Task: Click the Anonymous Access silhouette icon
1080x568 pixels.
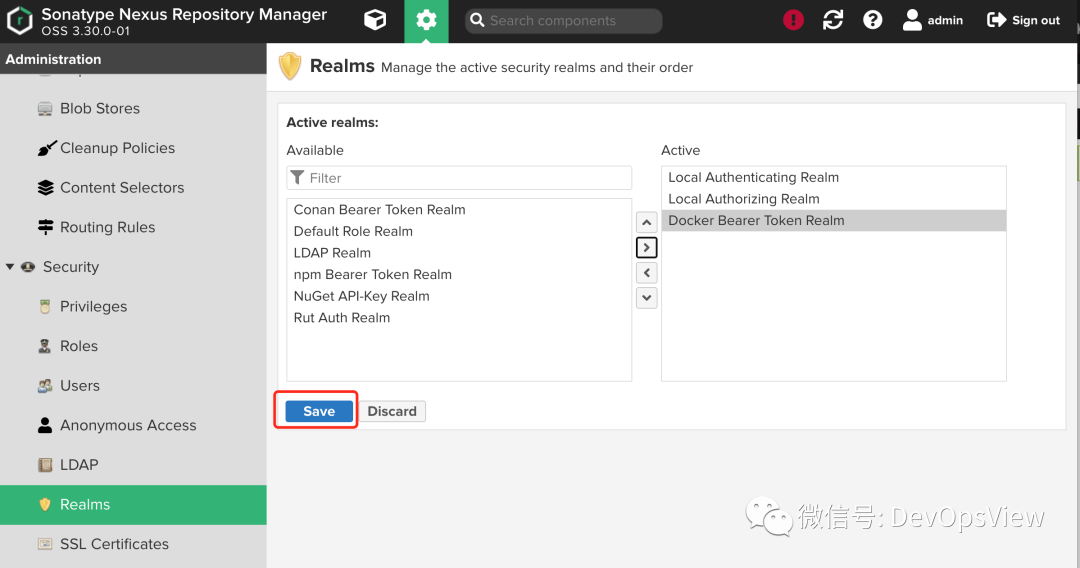Action: [45, 425]
